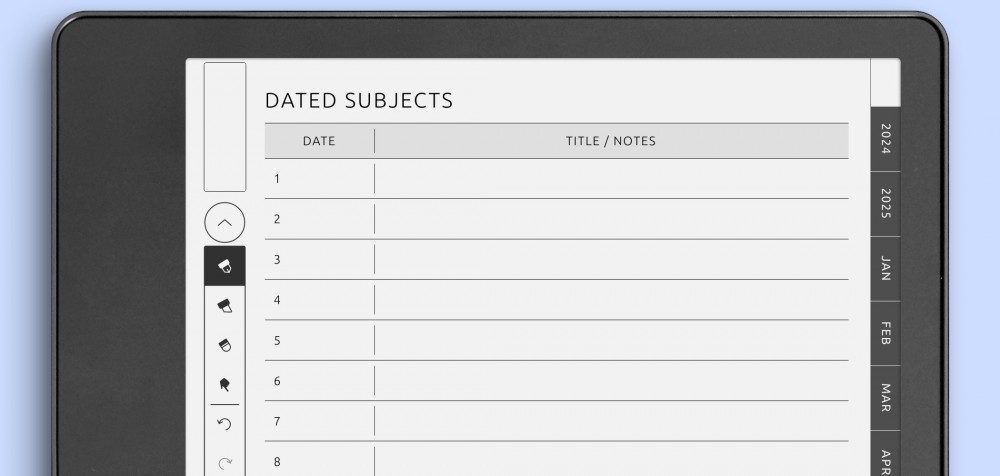Click the redo arrow
Image resolution: width=1000 pixels, height=476 pixels.
pos(224,463)
